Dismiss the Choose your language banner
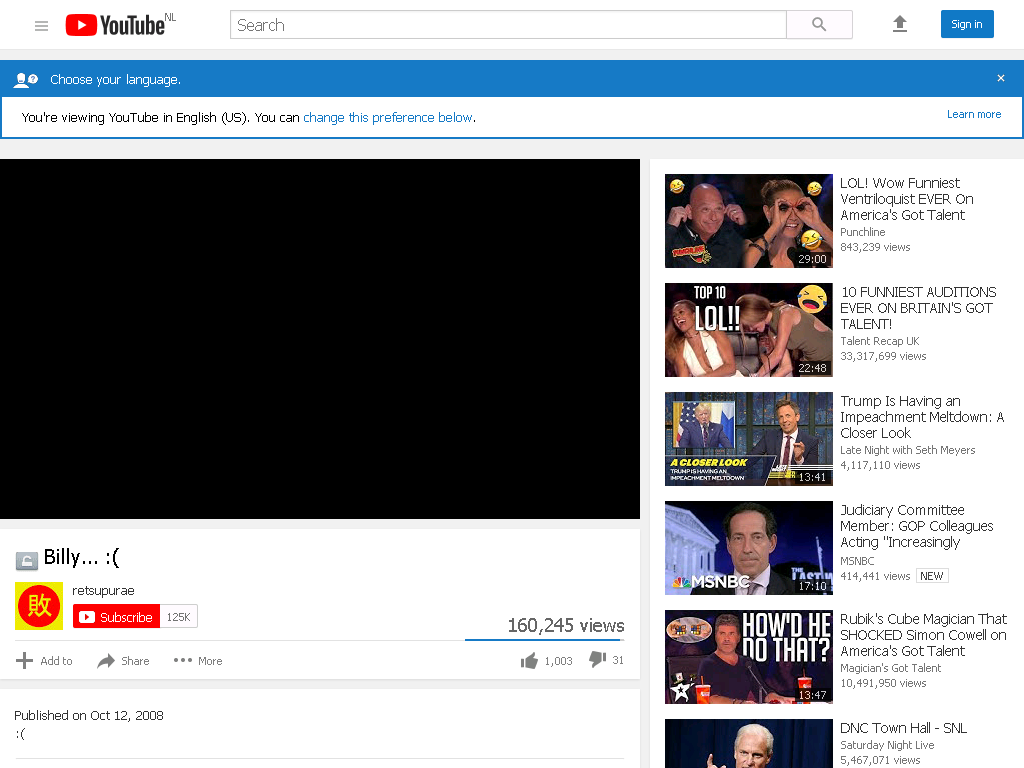Viewport: 1024px width, 768px height. pos(1000,78)
